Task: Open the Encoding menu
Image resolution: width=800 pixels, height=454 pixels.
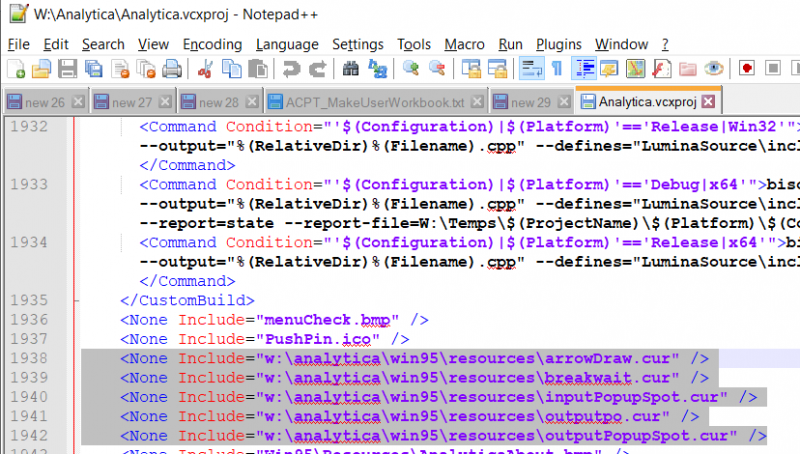Action: 212,45
